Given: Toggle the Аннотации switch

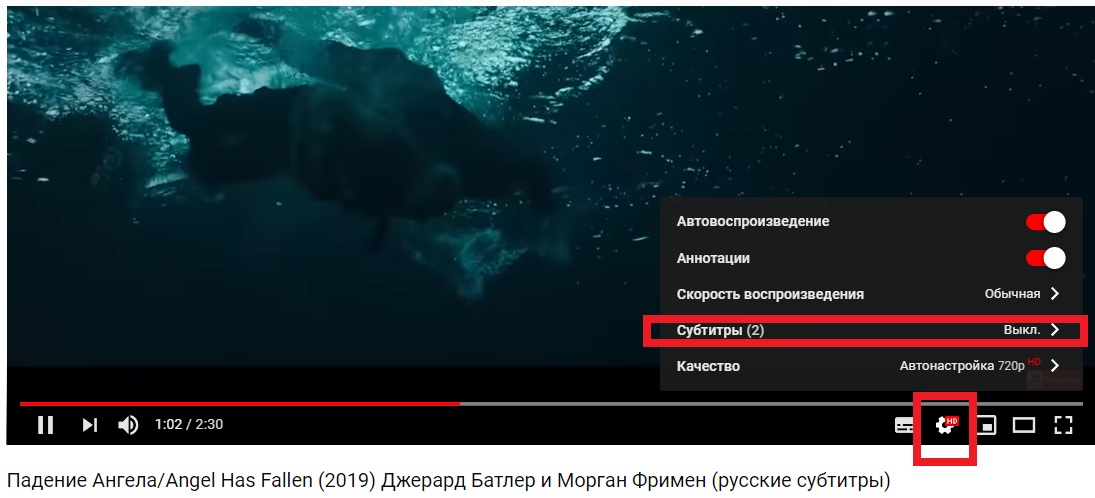Looking at the screenshot, I should coord(1045,258).
